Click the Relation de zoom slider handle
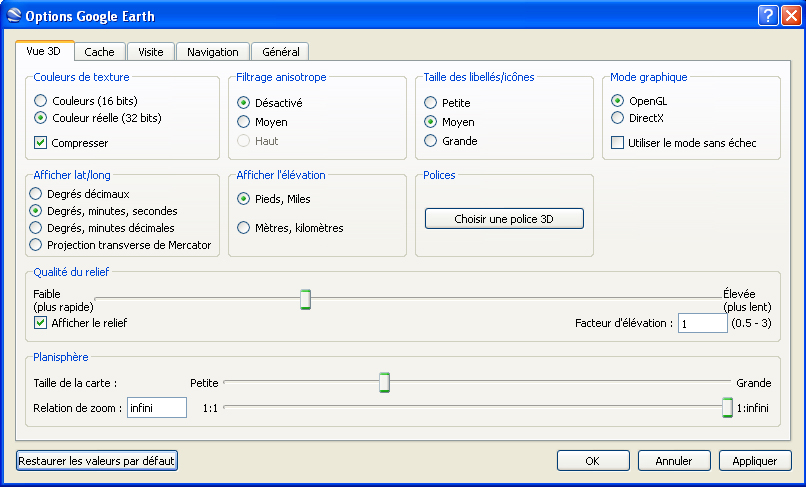This screenshot has width=806, height=487. point(727,407)
